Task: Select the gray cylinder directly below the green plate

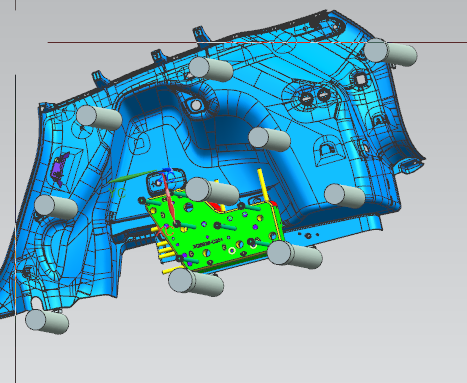Action: (196, 282)
